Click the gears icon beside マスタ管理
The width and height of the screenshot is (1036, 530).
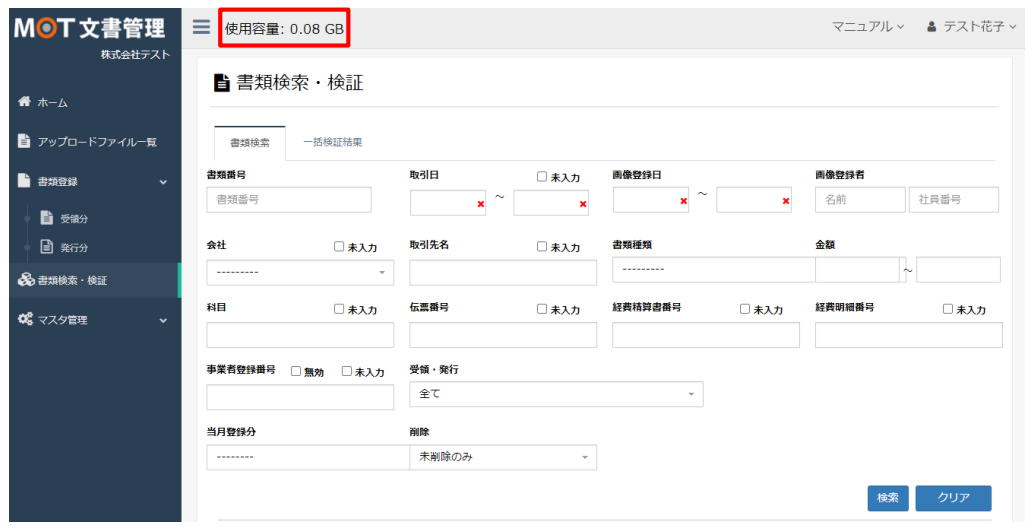(25, 319)
